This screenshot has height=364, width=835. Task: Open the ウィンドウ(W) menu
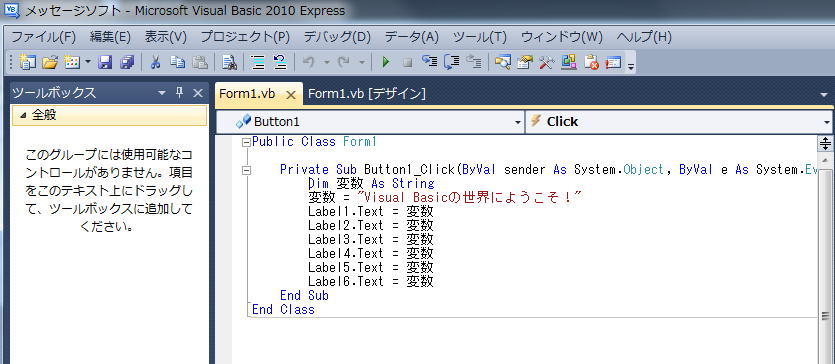point(562,37)
